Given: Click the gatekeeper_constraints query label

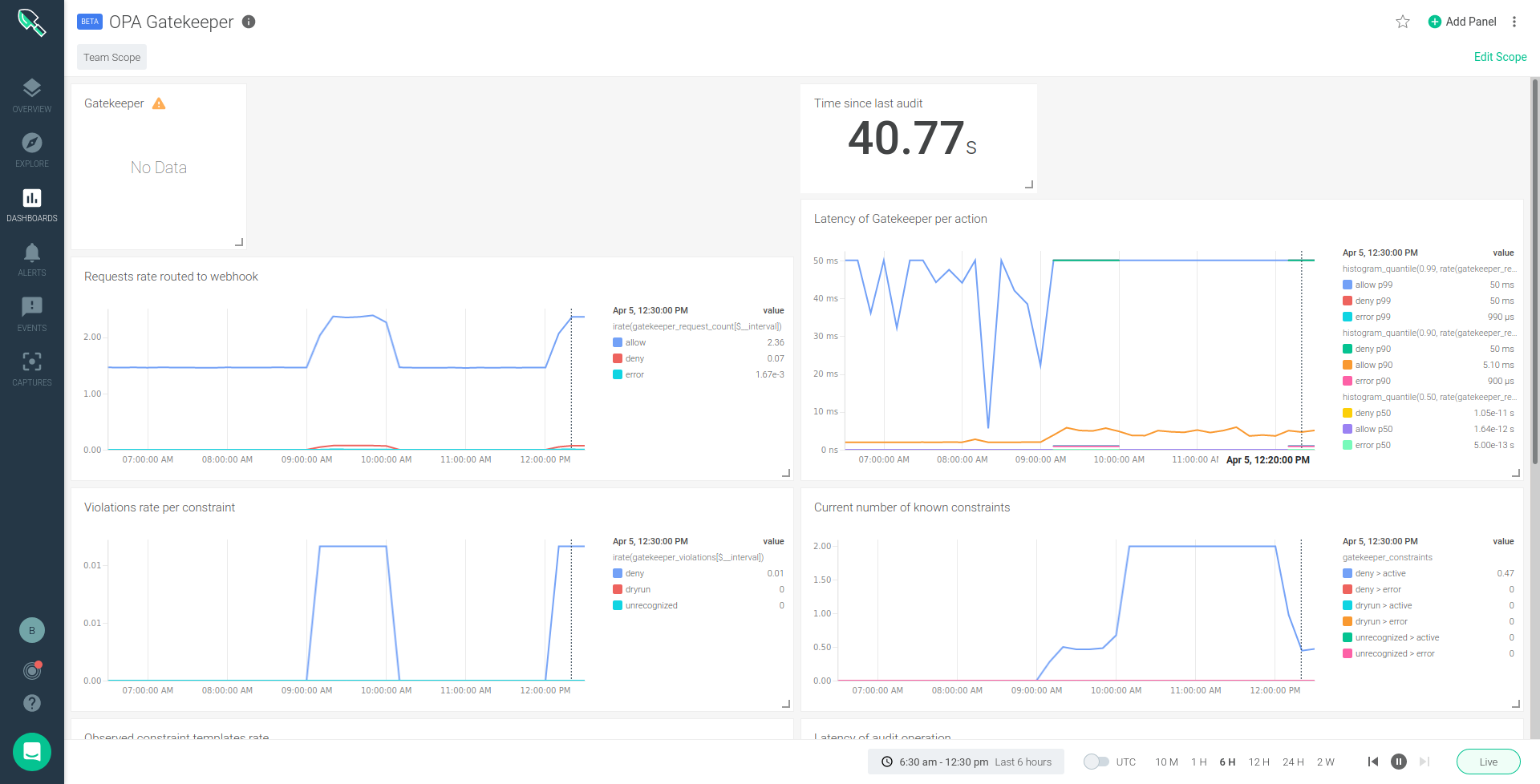Looking at the screenshot, I should (x=1388, y=557).
